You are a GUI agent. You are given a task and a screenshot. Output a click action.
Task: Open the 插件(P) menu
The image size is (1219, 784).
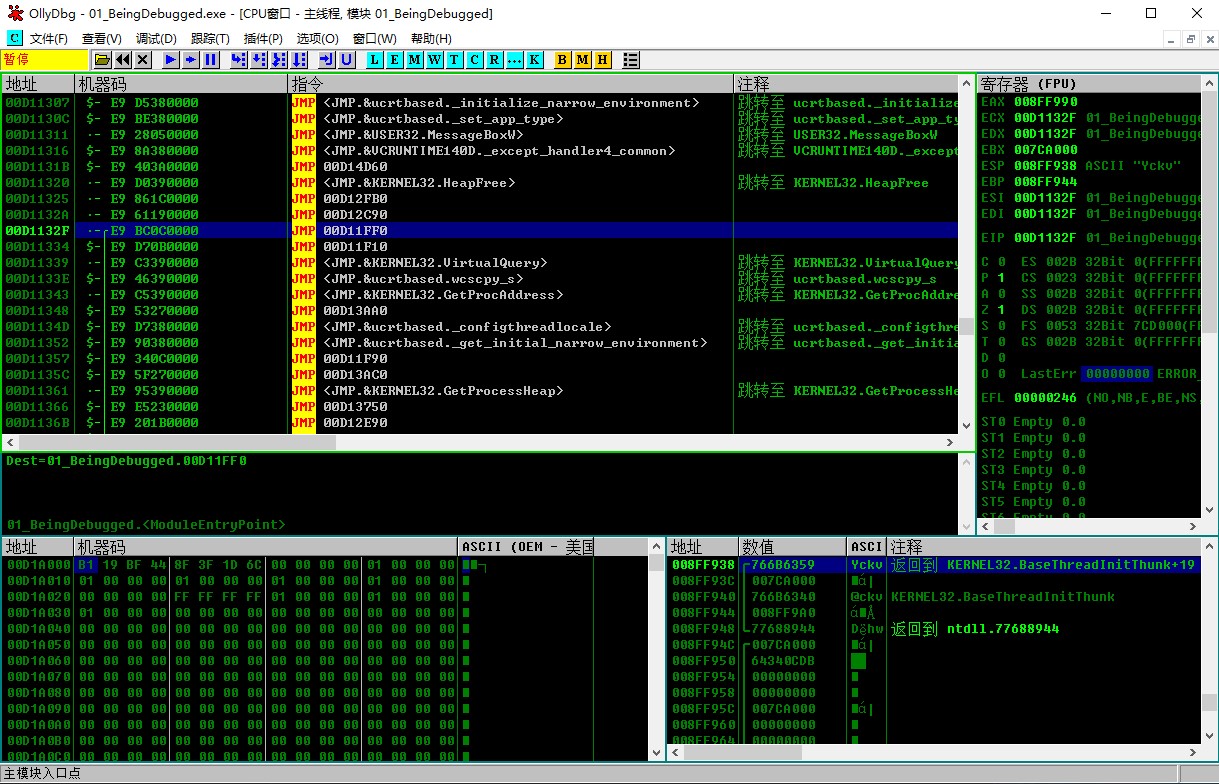tap(263, 39)
